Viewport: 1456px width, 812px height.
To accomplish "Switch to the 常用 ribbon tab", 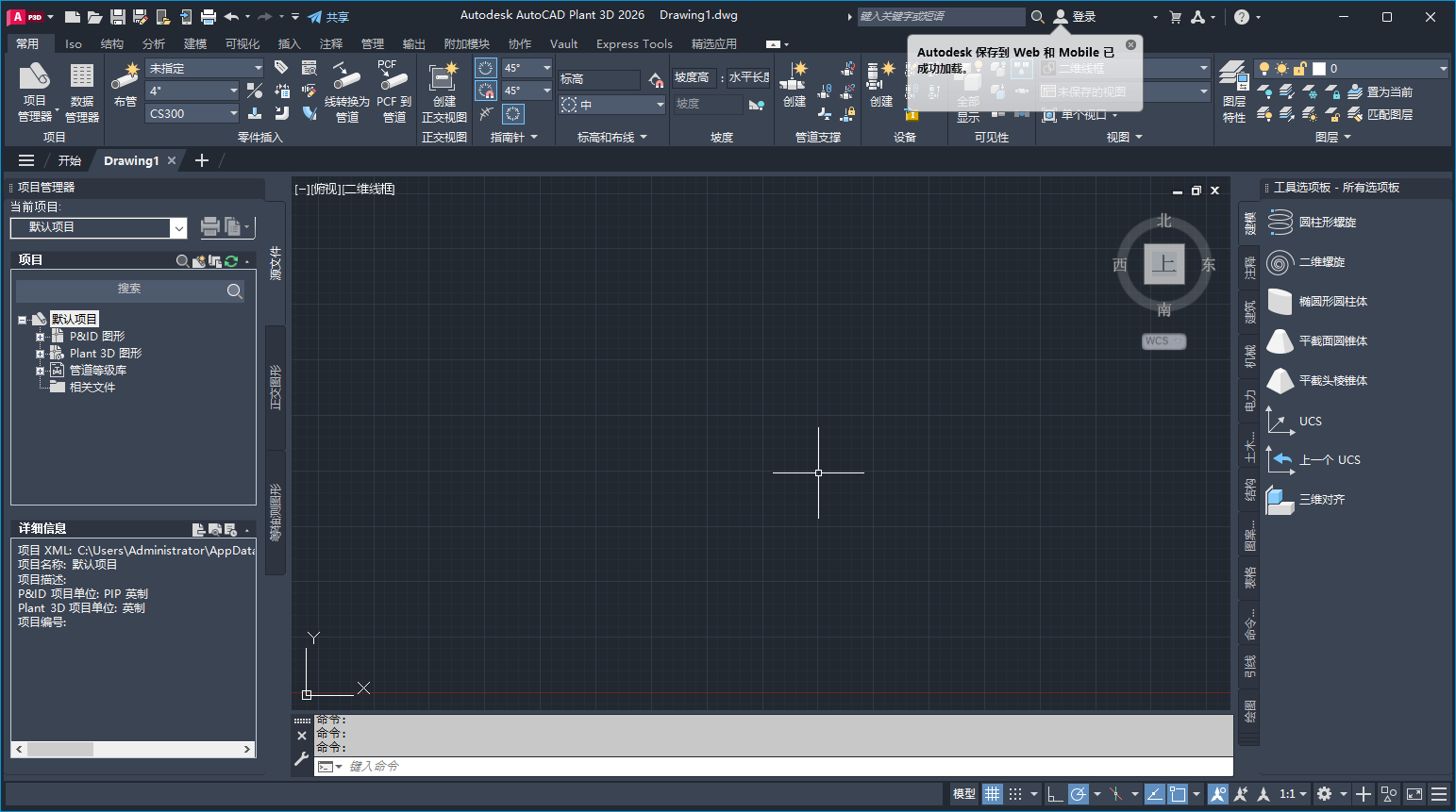I will click(x=27, y=43).
